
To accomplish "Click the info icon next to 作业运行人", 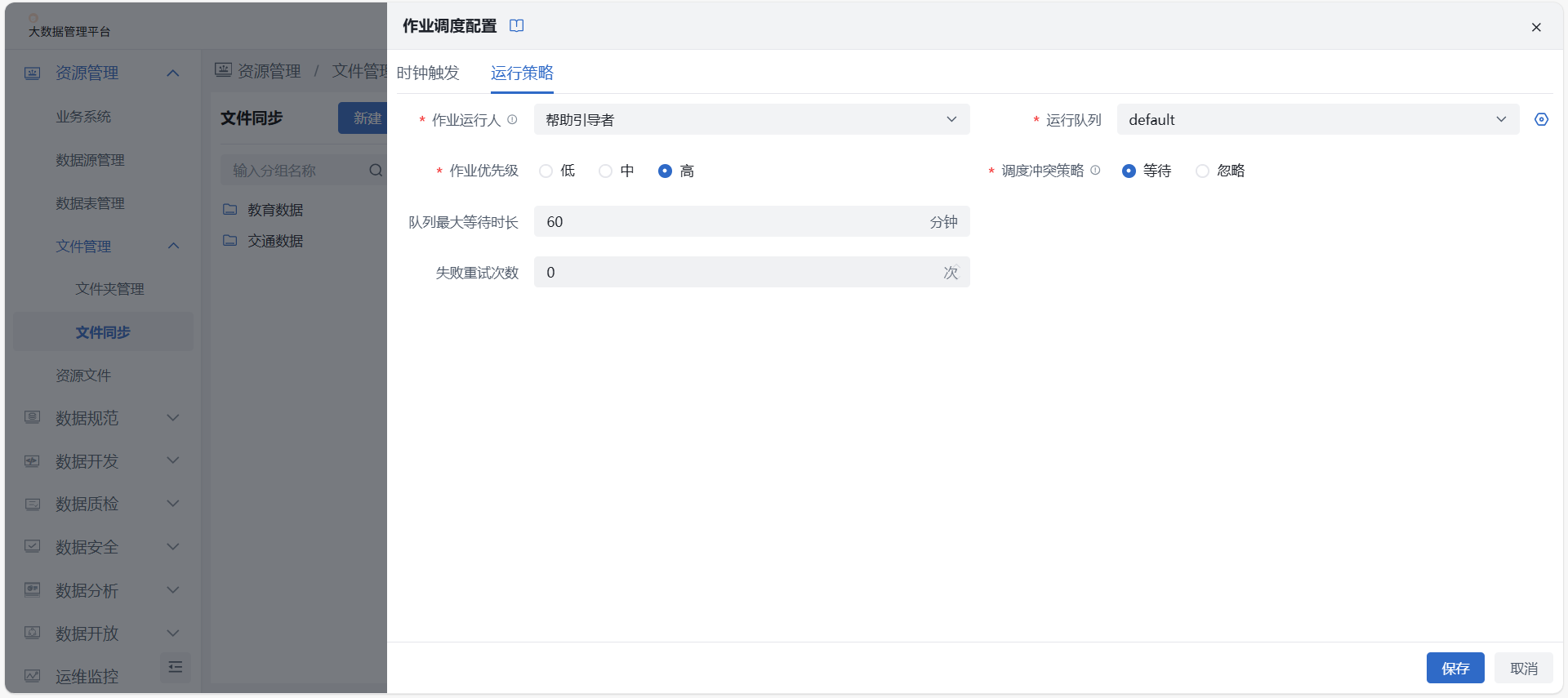I will click(512, 119).
